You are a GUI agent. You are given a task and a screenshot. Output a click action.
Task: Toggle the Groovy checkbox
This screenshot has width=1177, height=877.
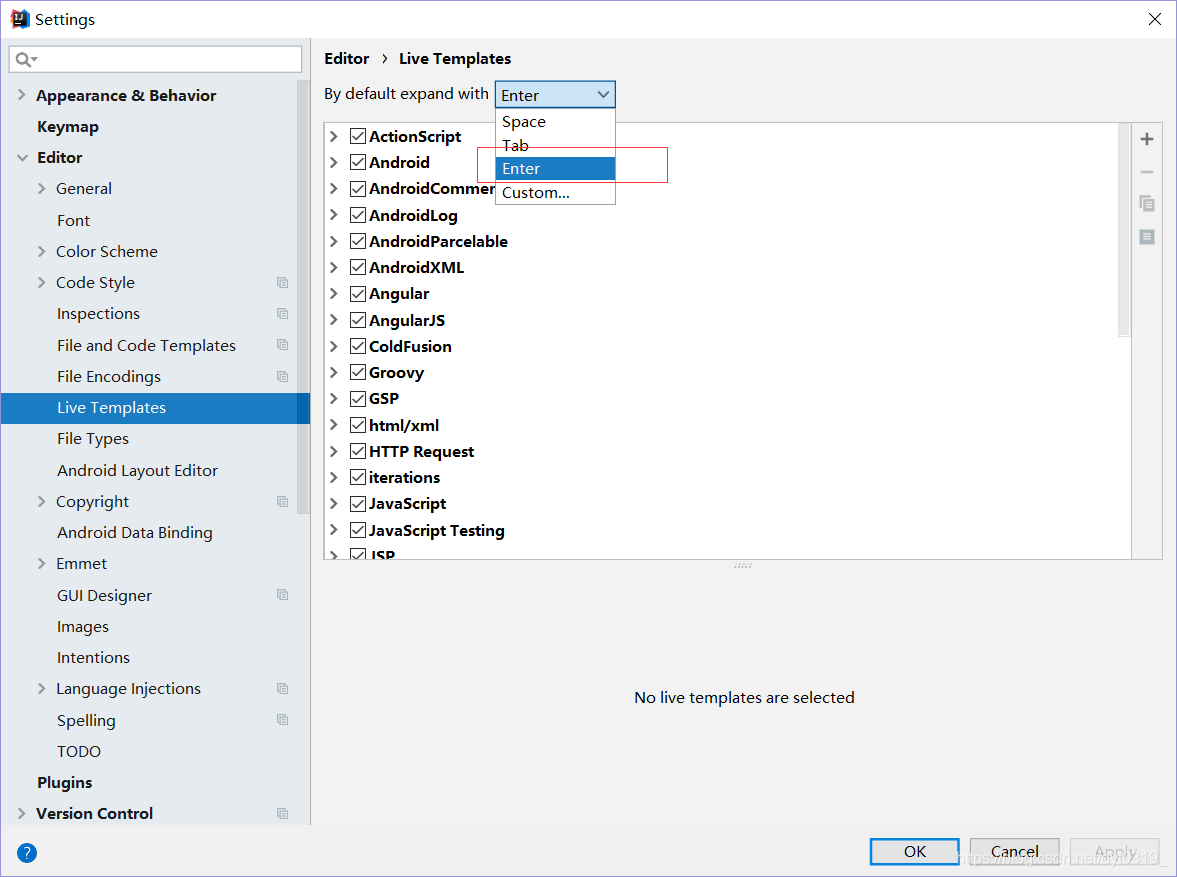pos(358,372)
